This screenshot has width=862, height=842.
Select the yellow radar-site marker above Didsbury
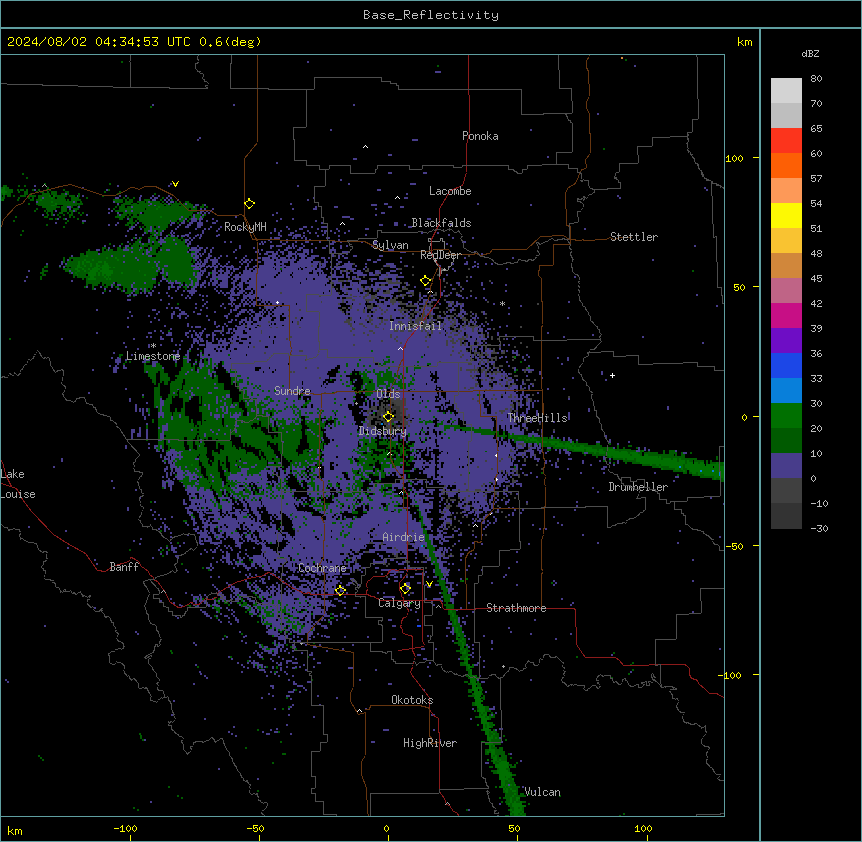click(x=388, y=416)
